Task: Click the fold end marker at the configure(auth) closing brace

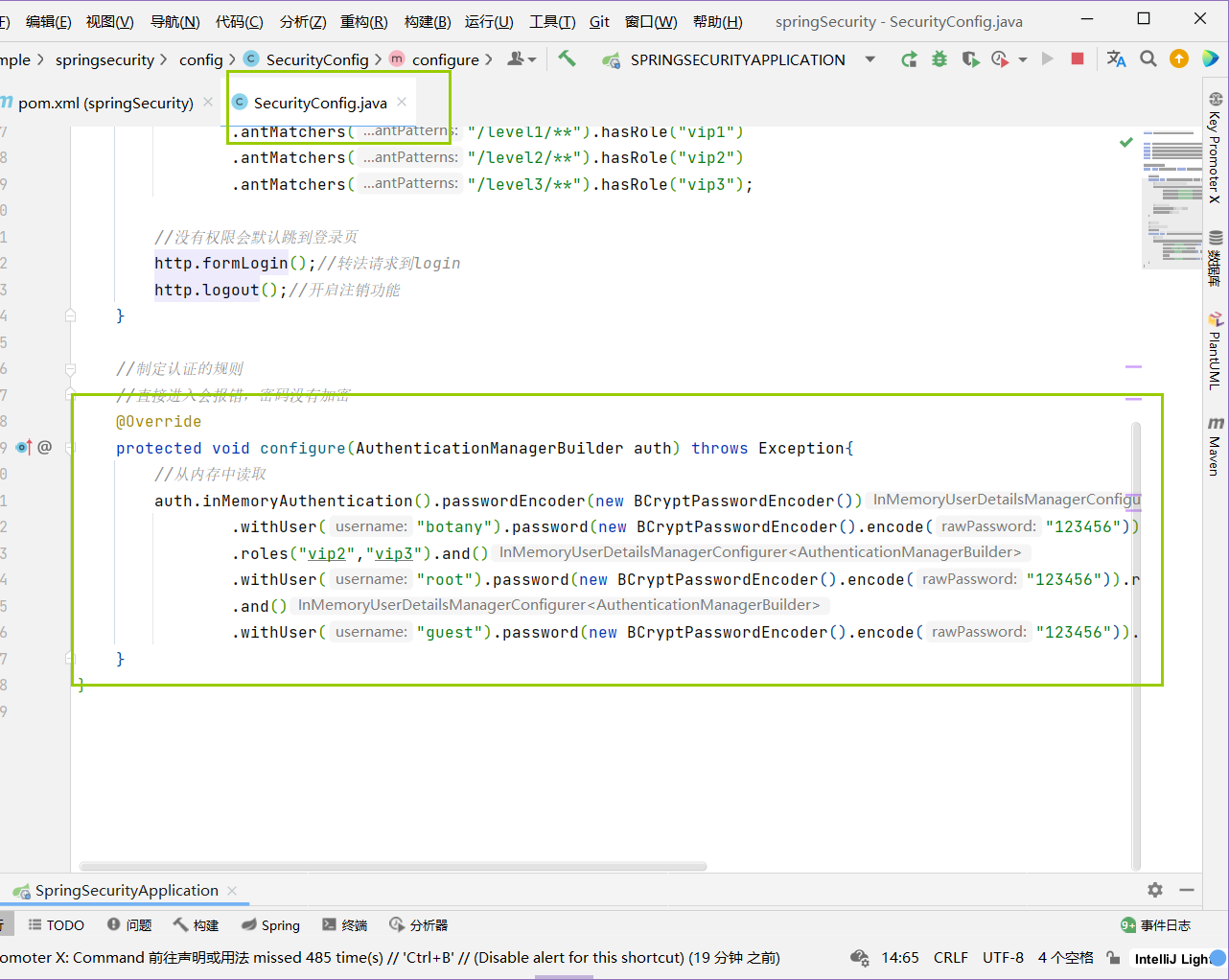Action: point(70,658)
